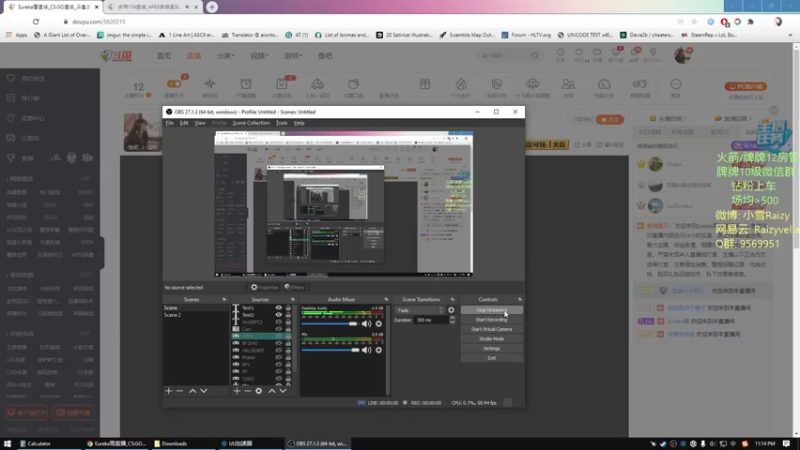Pop out the Scenes dock

coord(224,299)
